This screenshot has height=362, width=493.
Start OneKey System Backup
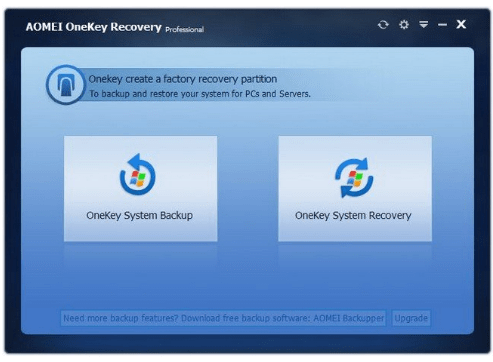[x=140, y=188]
